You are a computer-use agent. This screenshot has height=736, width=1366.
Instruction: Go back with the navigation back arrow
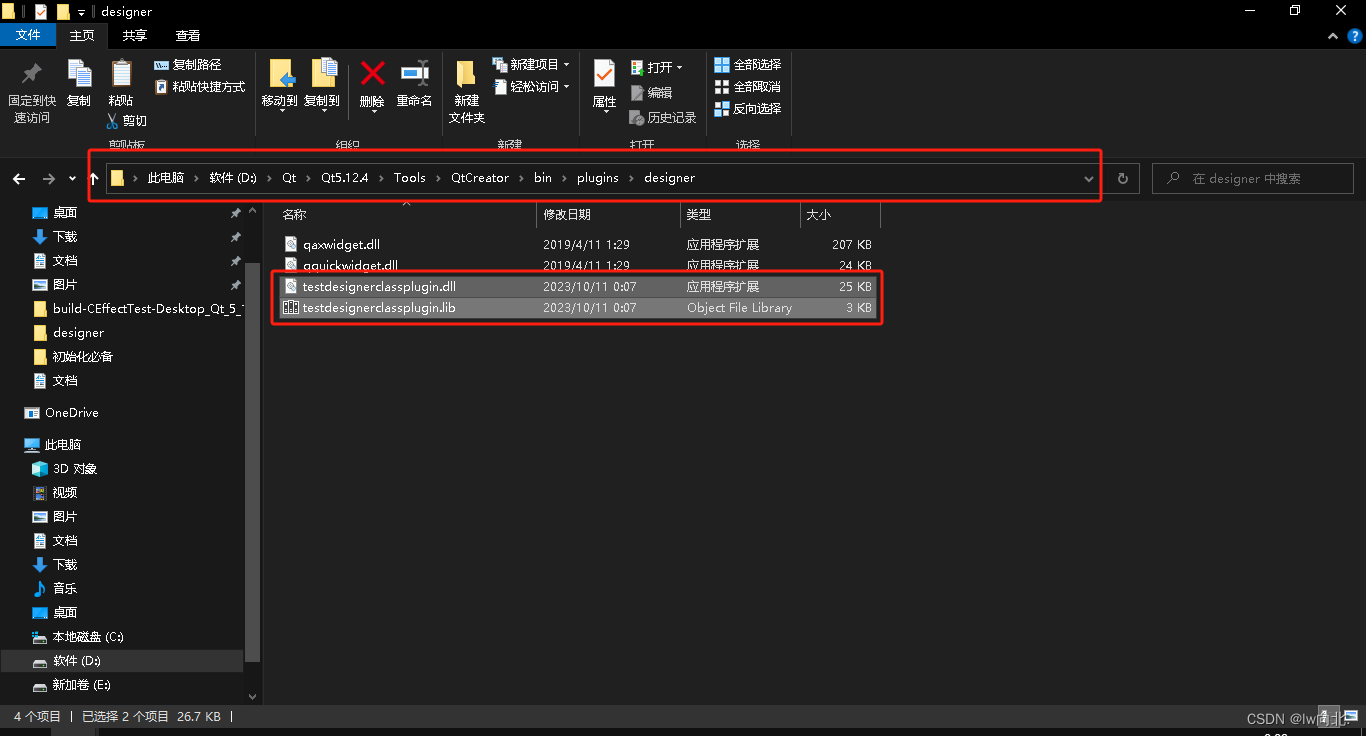click(19, 178)
